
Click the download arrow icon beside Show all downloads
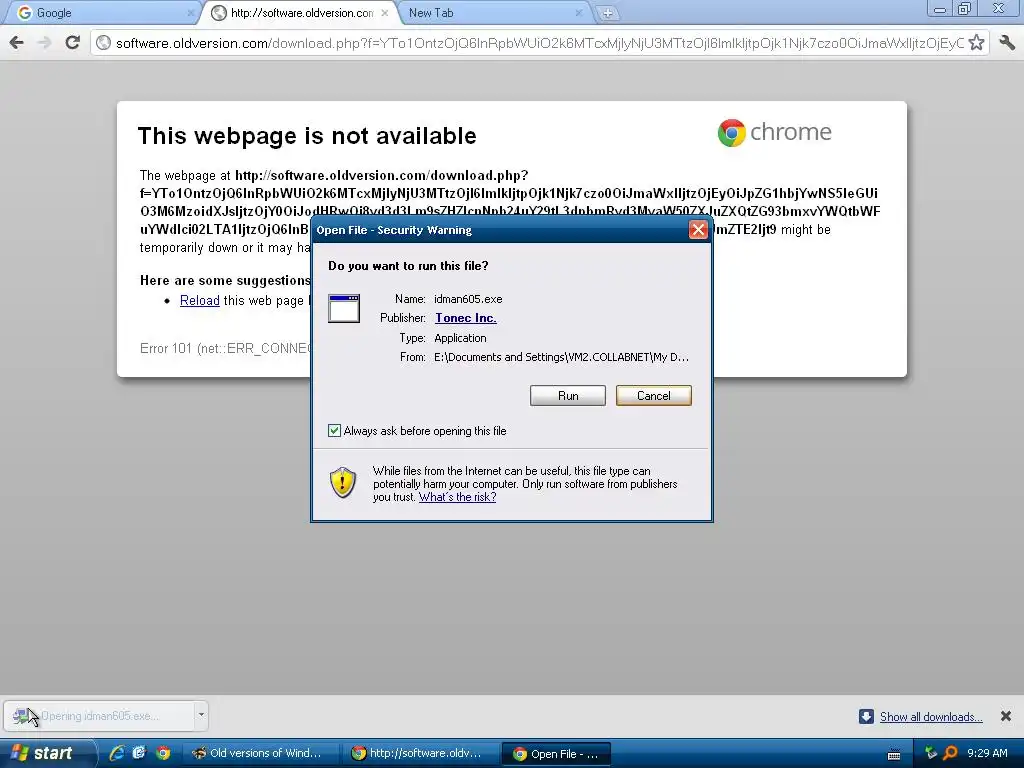(866, 716)
